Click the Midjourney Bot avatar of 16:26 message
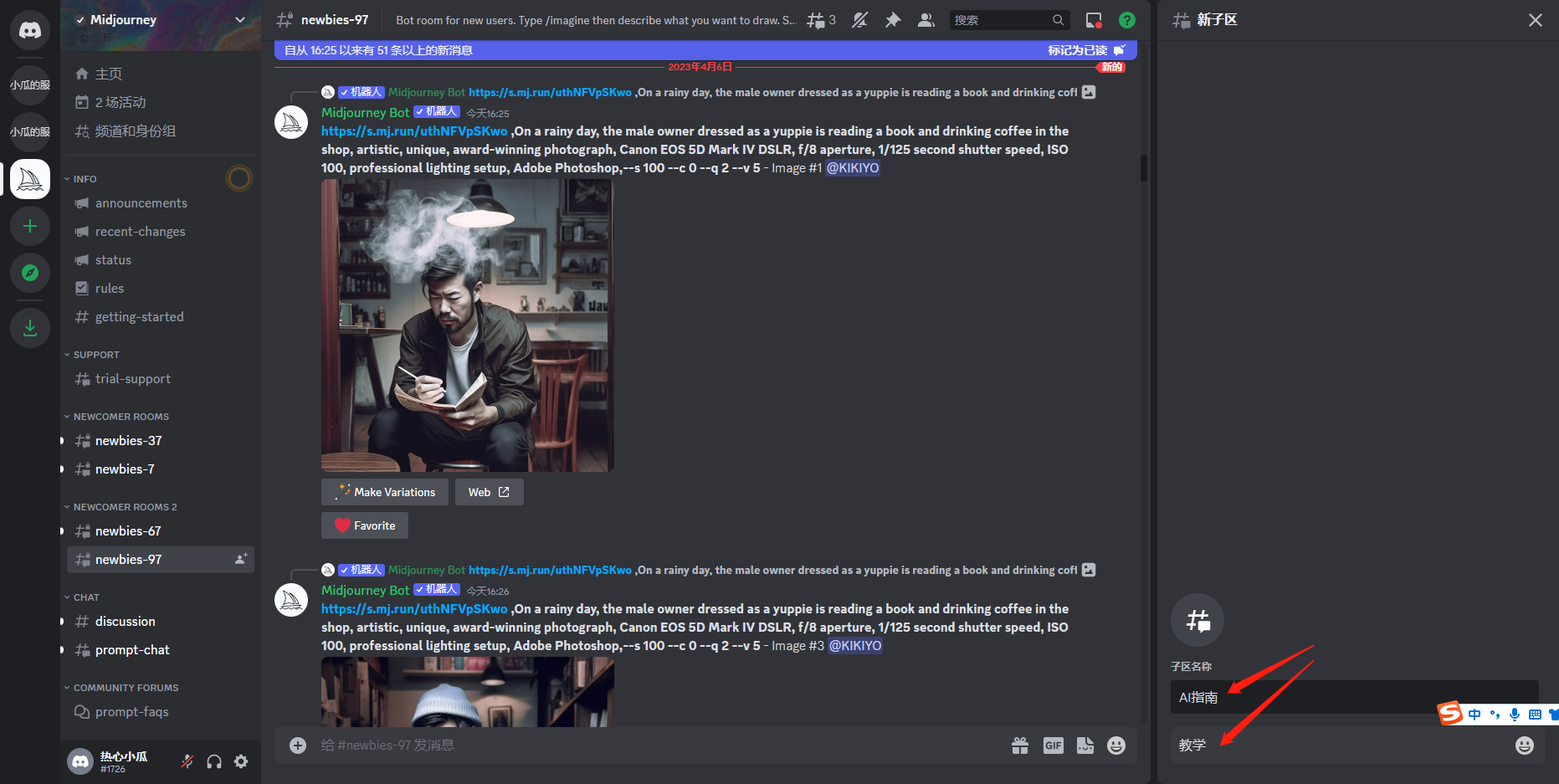The height and width of the screenshot is (784, 1559). 291,601
